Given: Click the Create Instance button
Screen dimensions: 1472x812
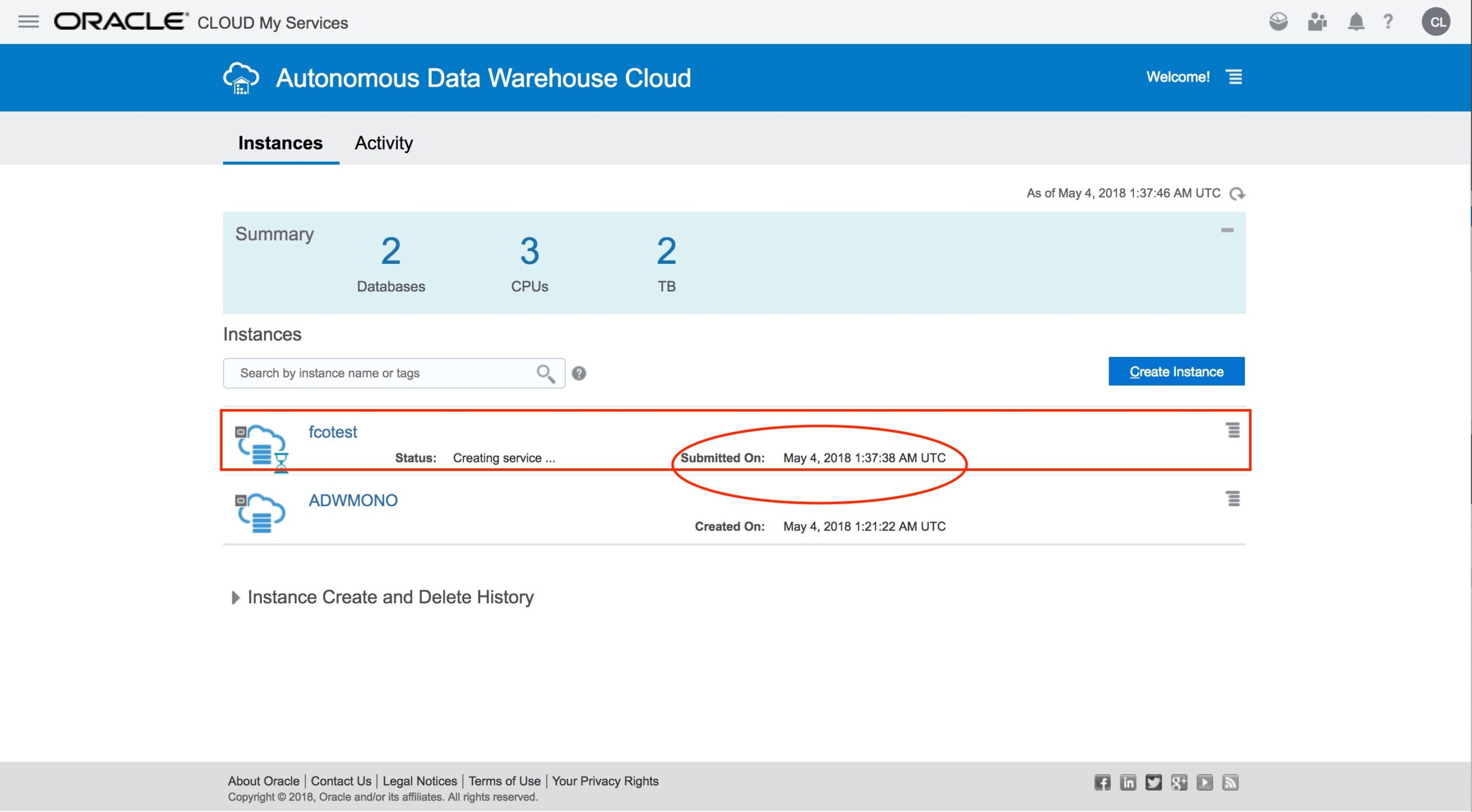Looking at the screenshot, I should click(x=1176, y=371).
